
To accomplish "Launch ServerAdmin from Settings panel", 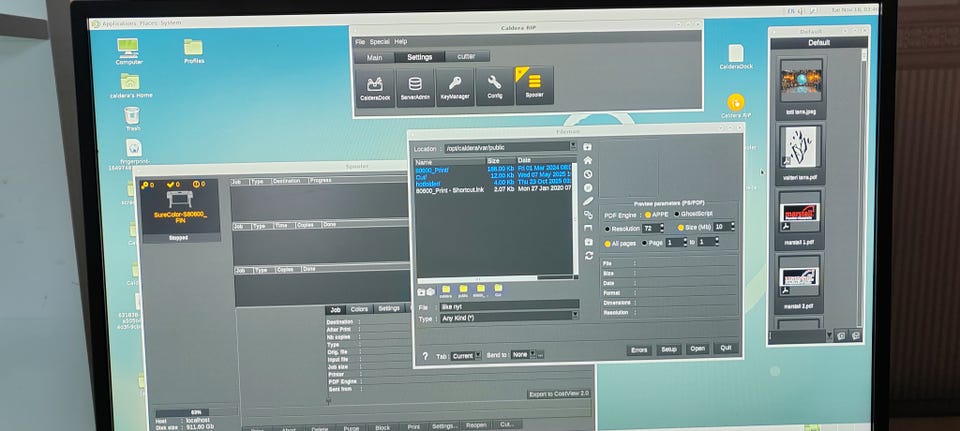I will pyautogui.click(x=414, y=87).
